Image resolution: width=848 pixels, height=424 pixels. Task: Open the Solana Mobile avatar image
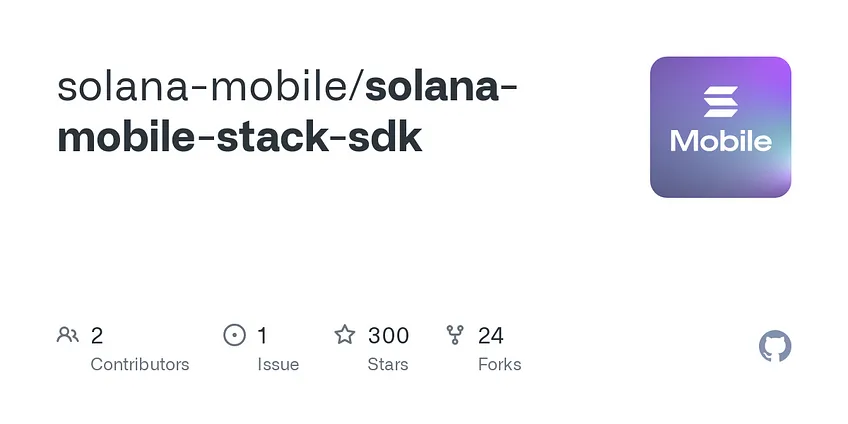click(x=720, y=127)
